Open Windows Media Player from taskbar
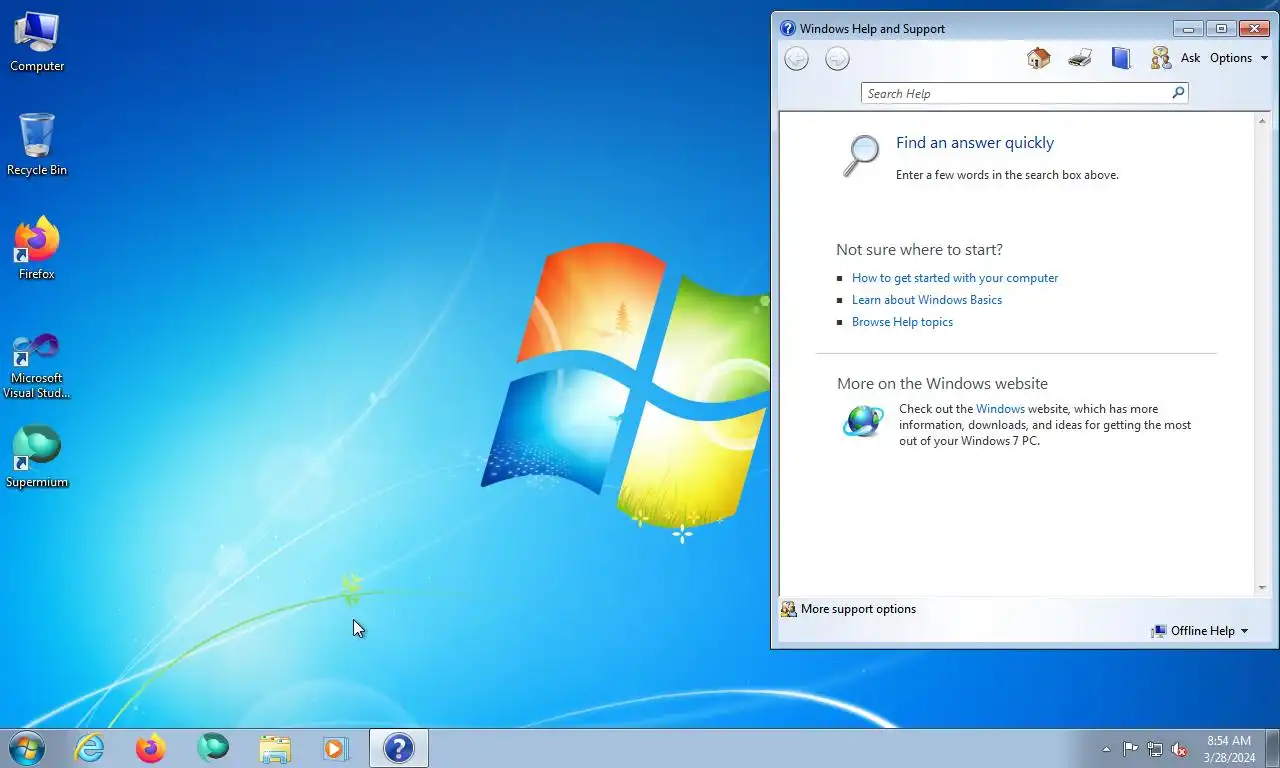 click(335, 748)
